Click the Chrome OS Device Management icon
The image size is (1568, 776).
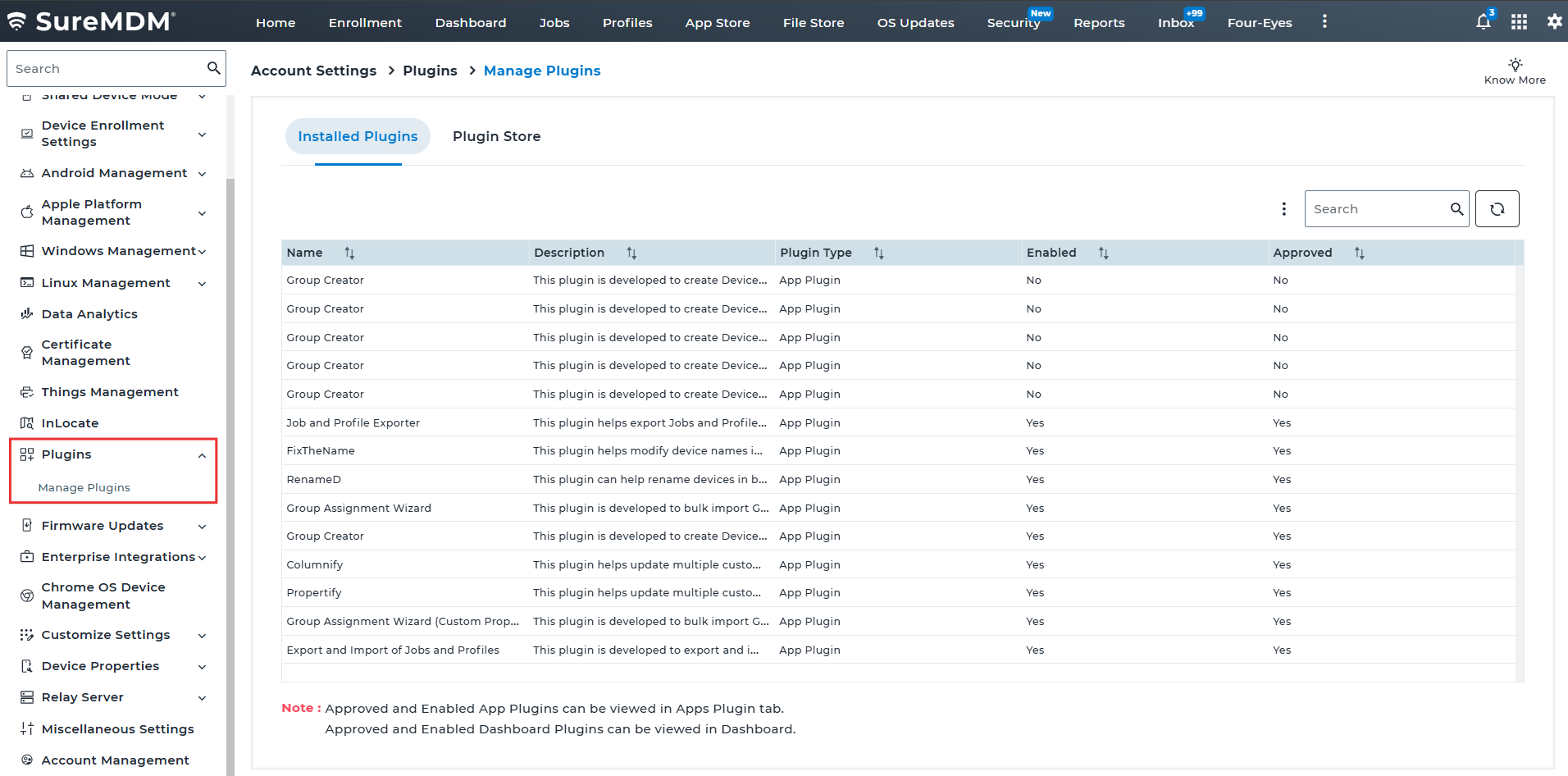[27, 596]
